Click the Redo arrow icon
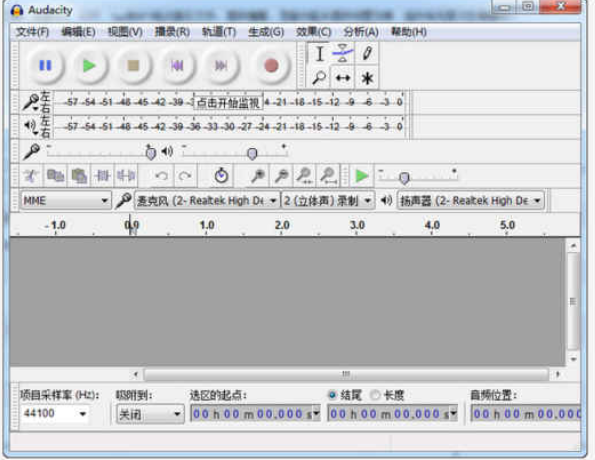595x460 pixels. coord(185,176)
